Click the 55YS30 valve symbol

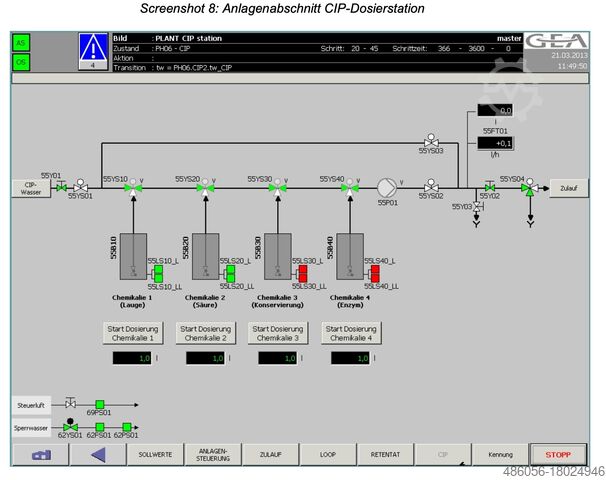tap(273, 187)
